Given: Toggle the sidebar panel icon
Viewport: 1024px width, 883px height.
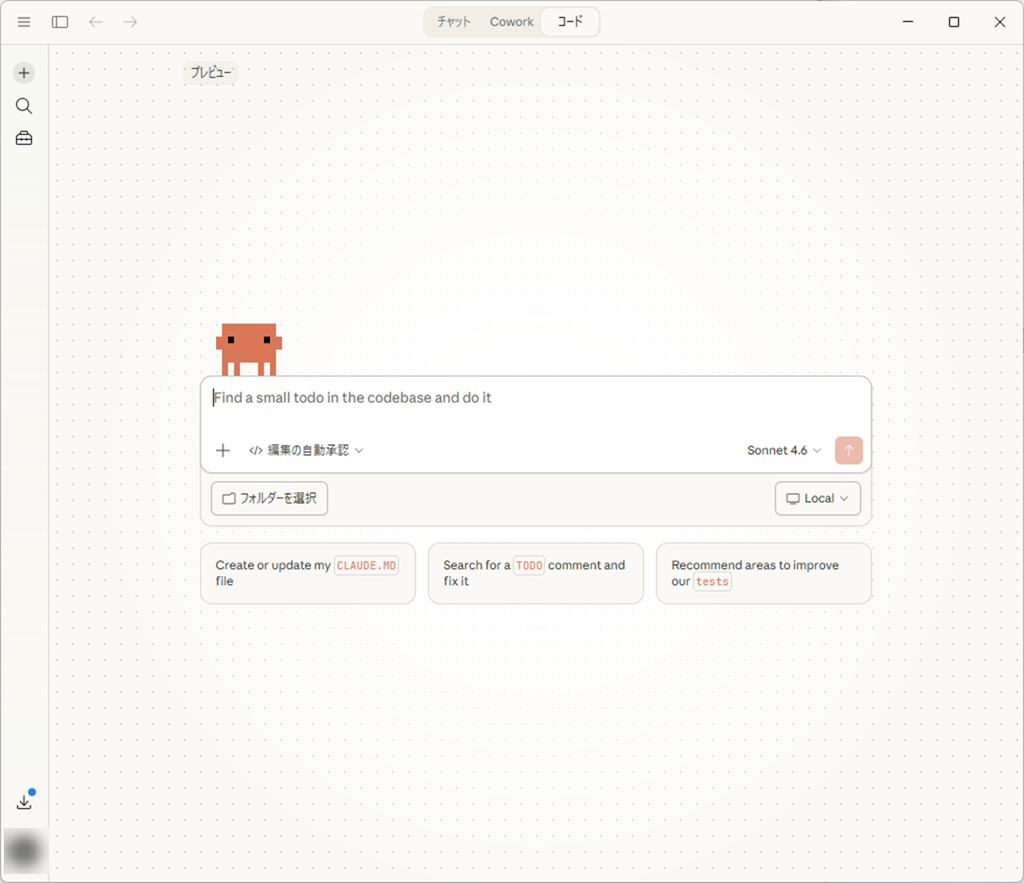Looking at the screenshot, I should [x=60, y=22].
